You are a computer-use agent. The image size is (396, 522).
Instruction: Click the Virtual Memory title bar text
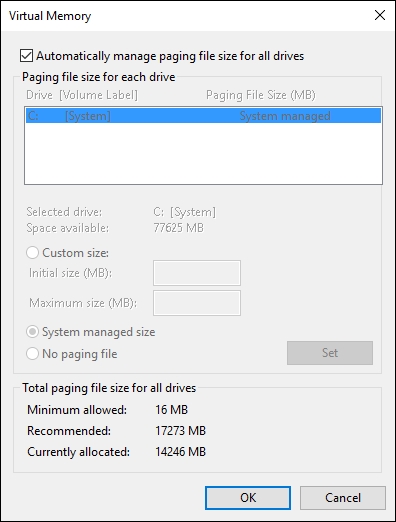(x=50, y=16)
